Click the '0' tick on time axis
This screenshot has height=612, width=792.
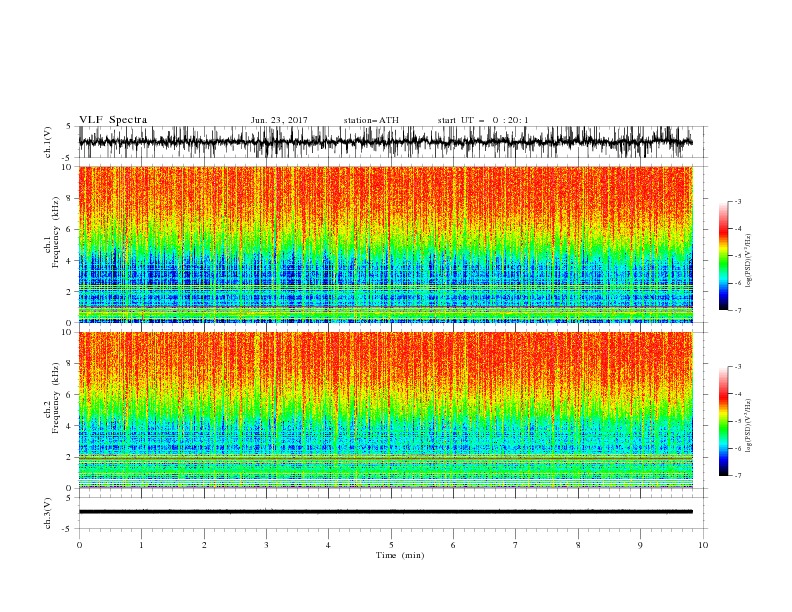(x=79, y=545)
